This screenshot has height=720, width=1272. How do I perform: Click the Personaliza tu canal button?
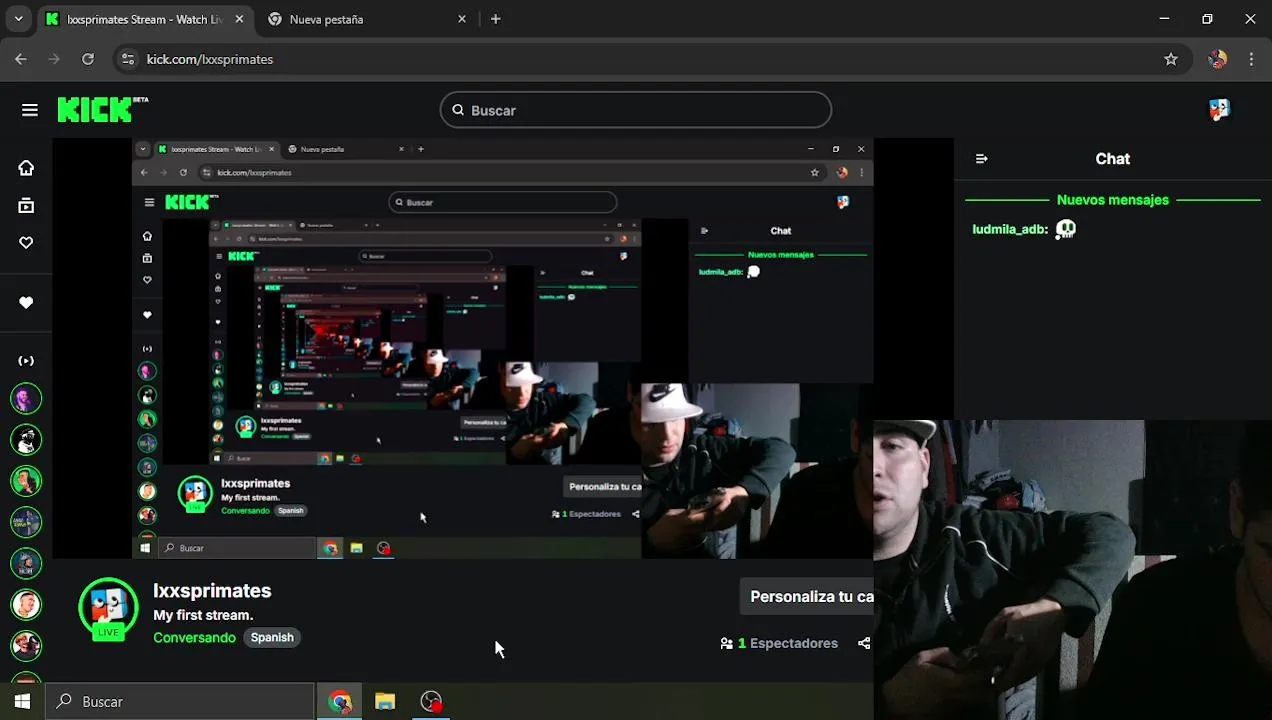[808, 597]
